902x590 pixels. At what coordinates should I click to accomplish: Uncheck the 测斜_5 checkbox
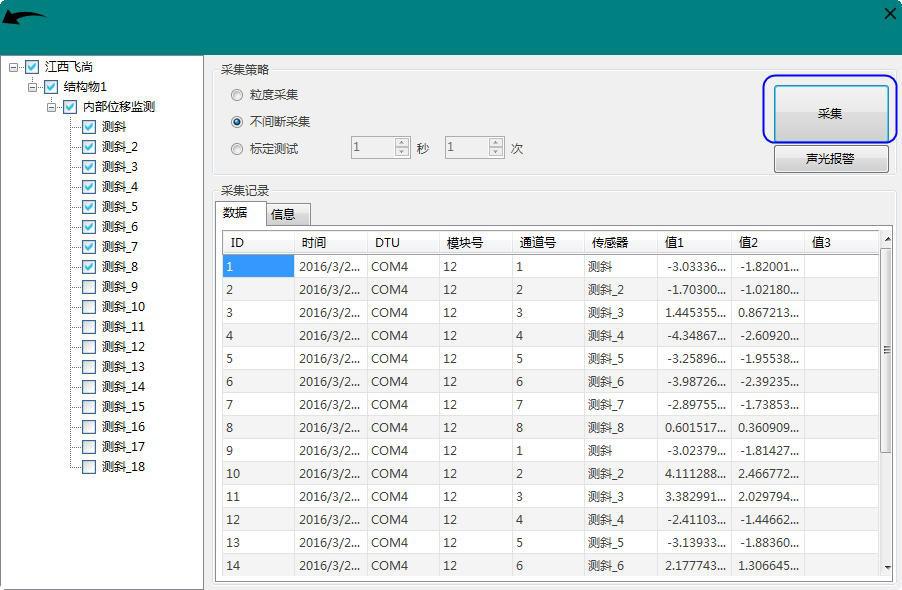click(89, 207)
